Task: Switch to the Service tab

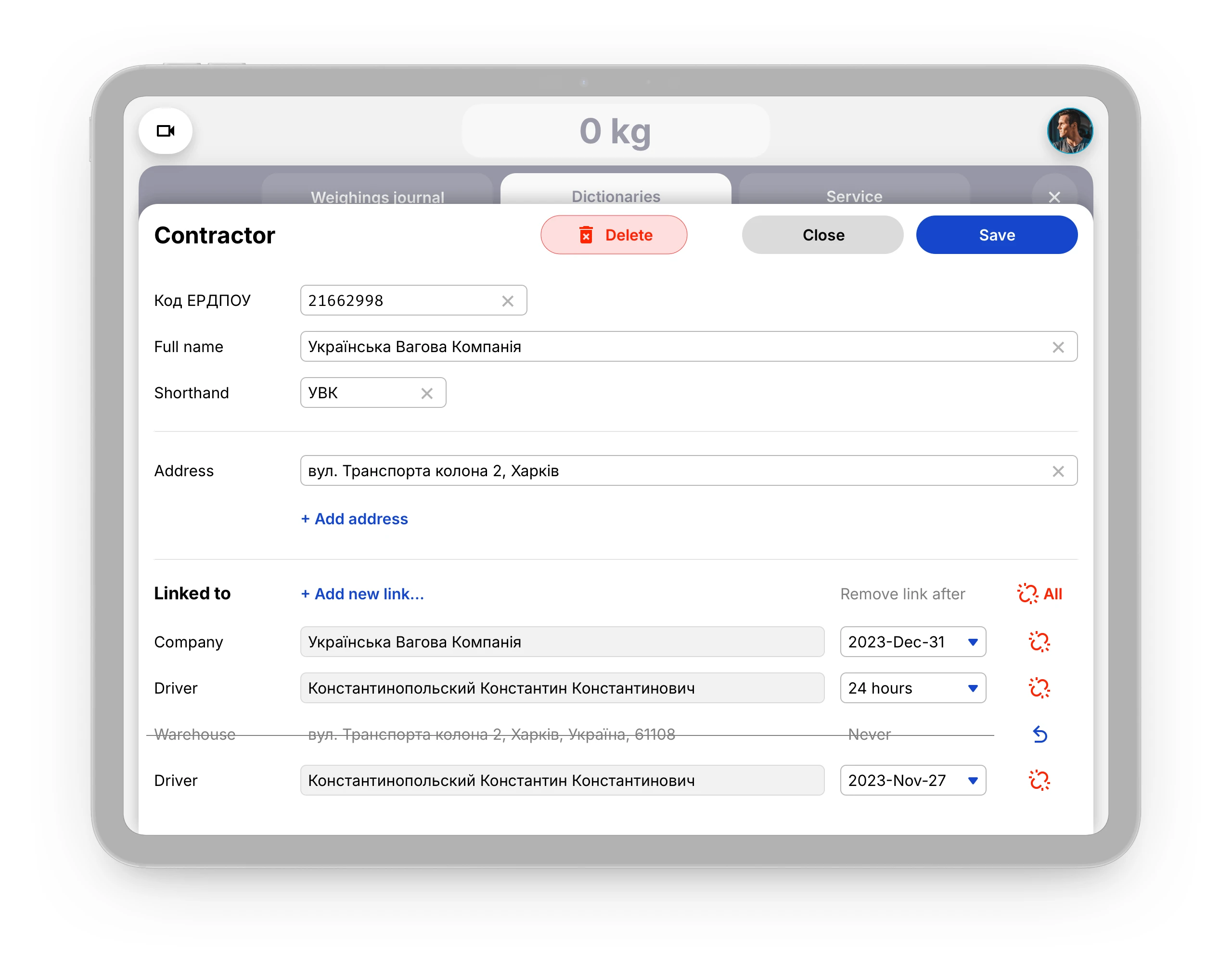Action: pyautogui.click(x=853, y=193)
